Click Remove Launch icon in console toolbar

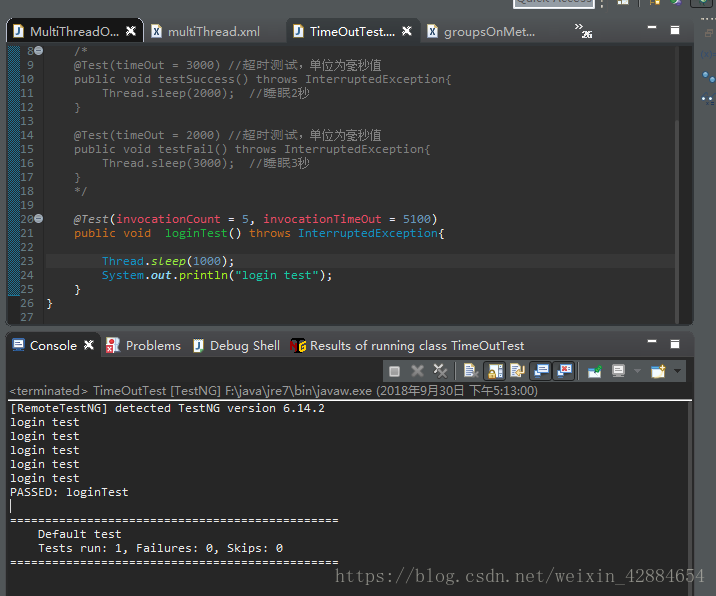(417, 371)
